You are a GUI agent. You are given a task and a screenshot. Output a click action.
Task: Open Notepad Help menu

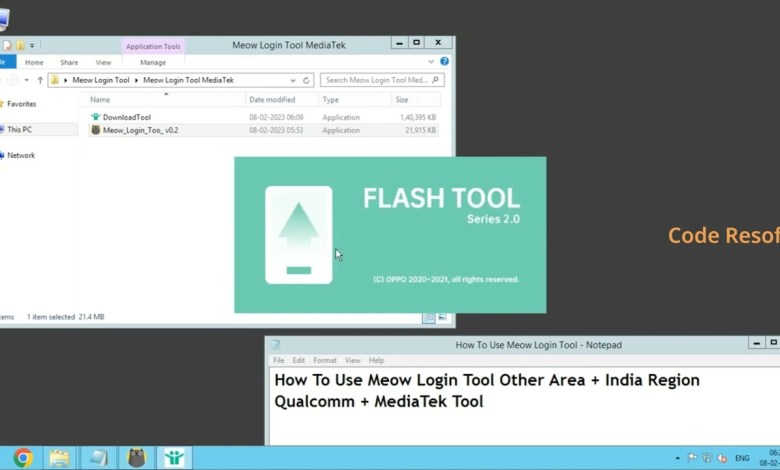376,360
